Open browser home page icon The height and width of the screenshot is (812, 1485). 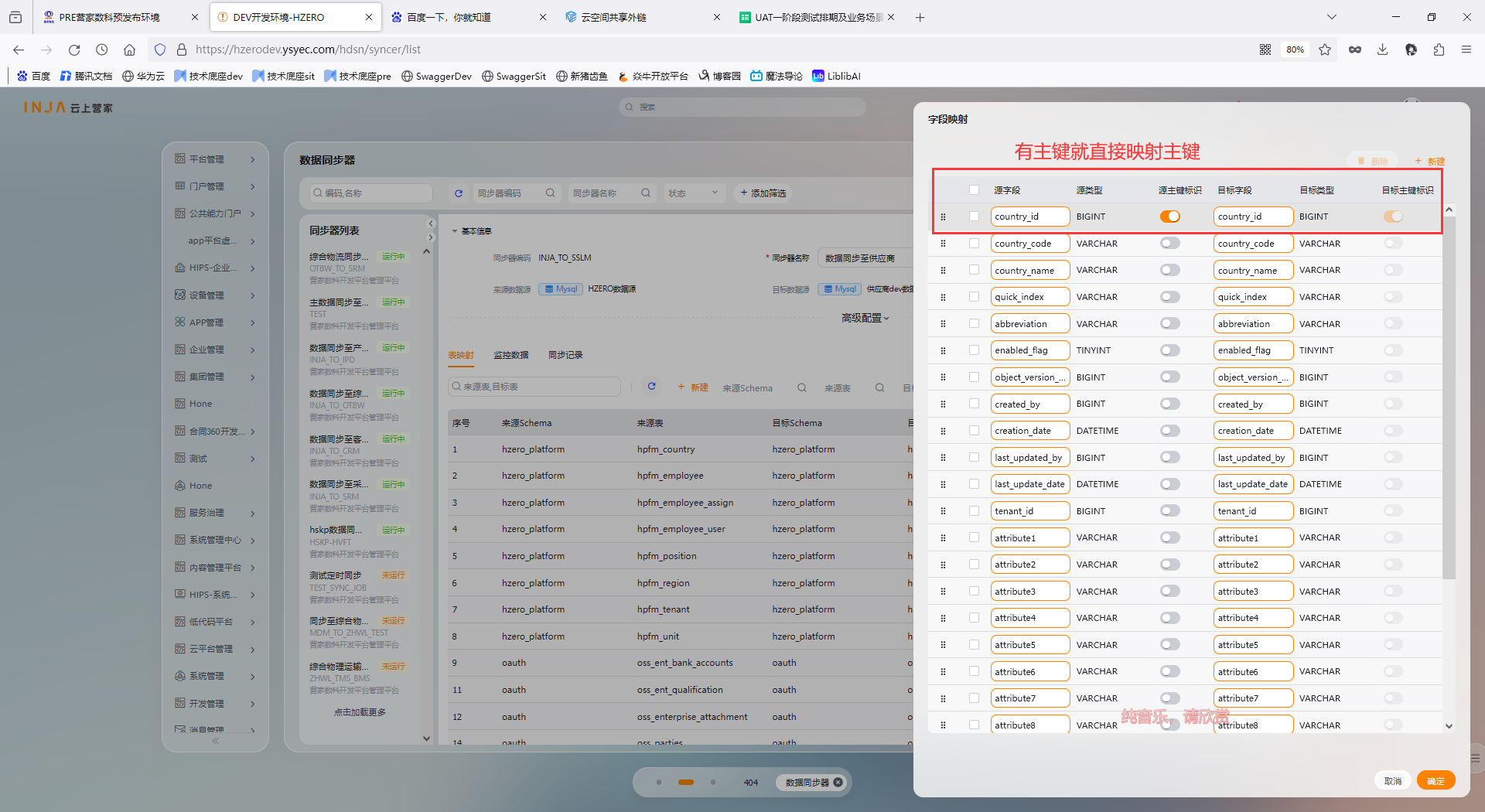129,49
